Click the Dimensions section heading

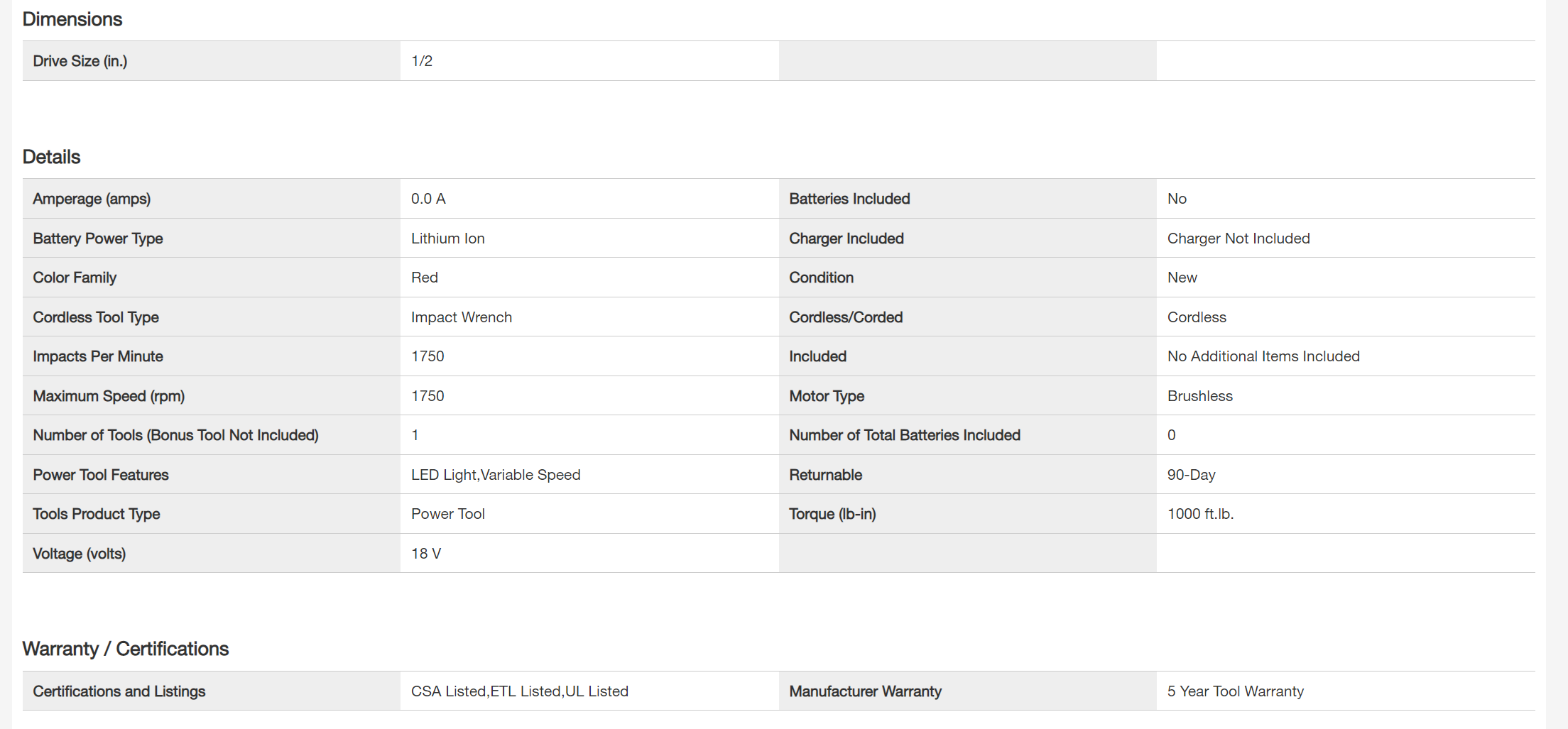72,19
